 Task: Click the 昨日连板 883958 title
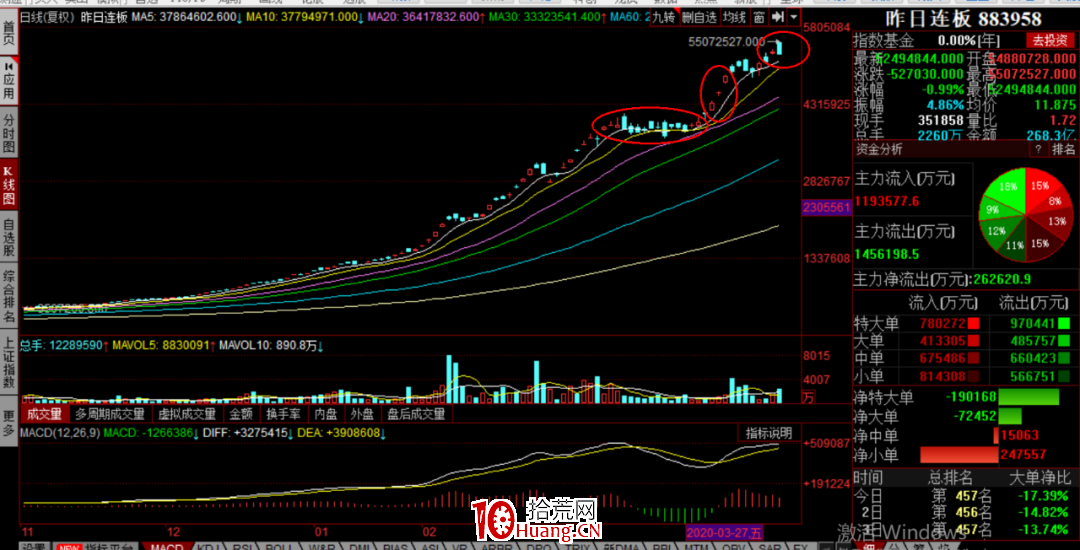click(x=965, y=18)
